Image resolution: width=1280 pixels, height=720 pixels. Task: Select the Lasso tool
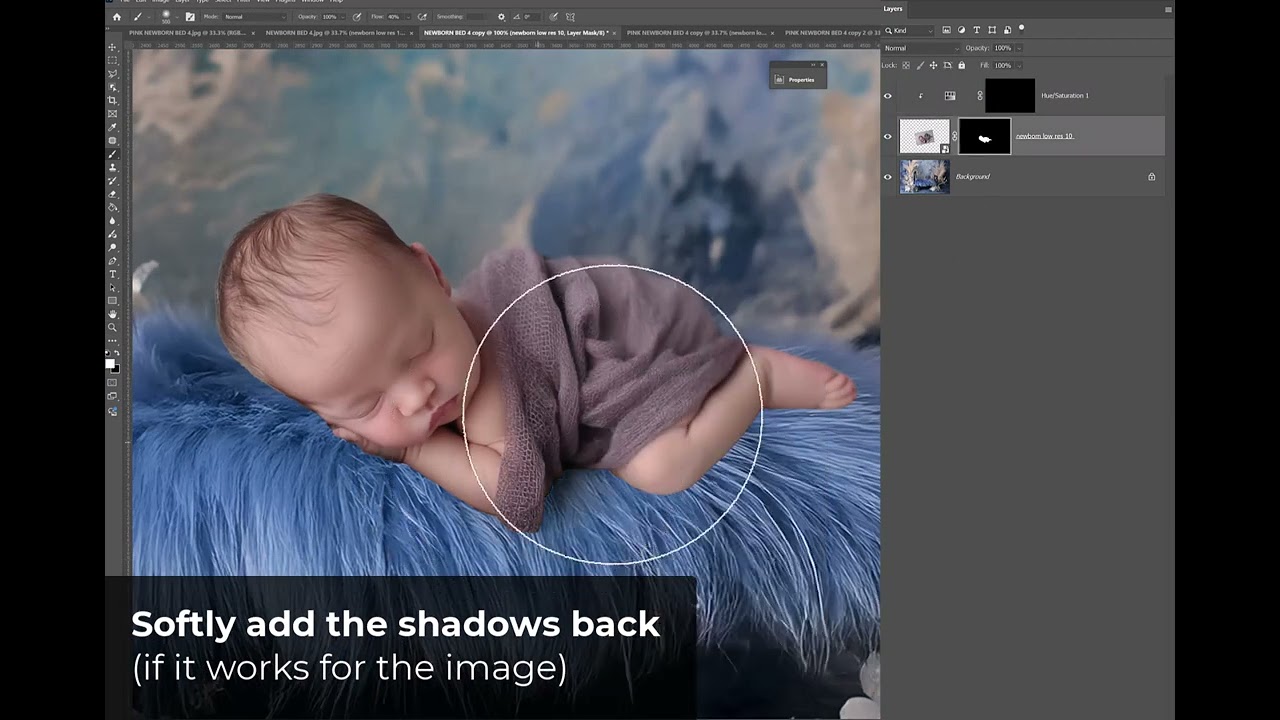tap(112, 74)
